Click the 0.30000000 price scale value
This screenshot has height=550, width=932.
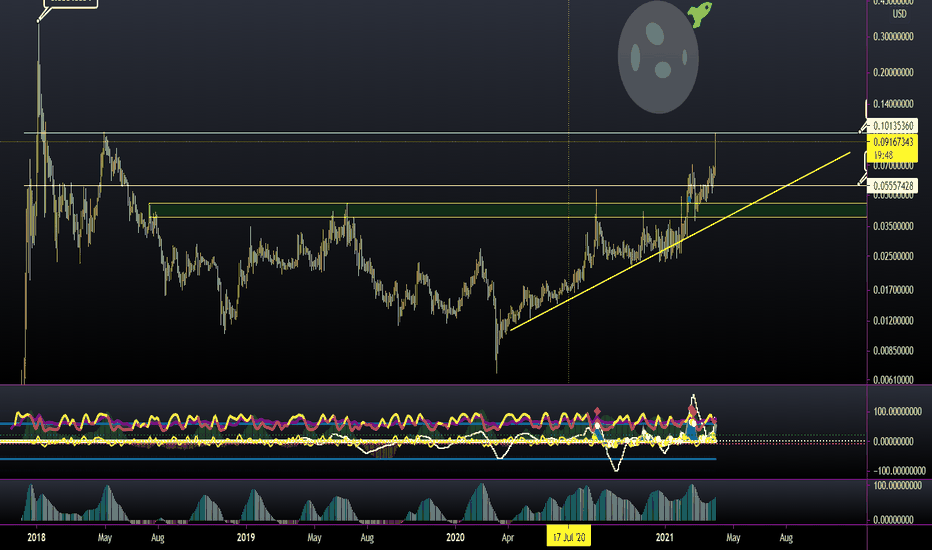tap(893, 37)
